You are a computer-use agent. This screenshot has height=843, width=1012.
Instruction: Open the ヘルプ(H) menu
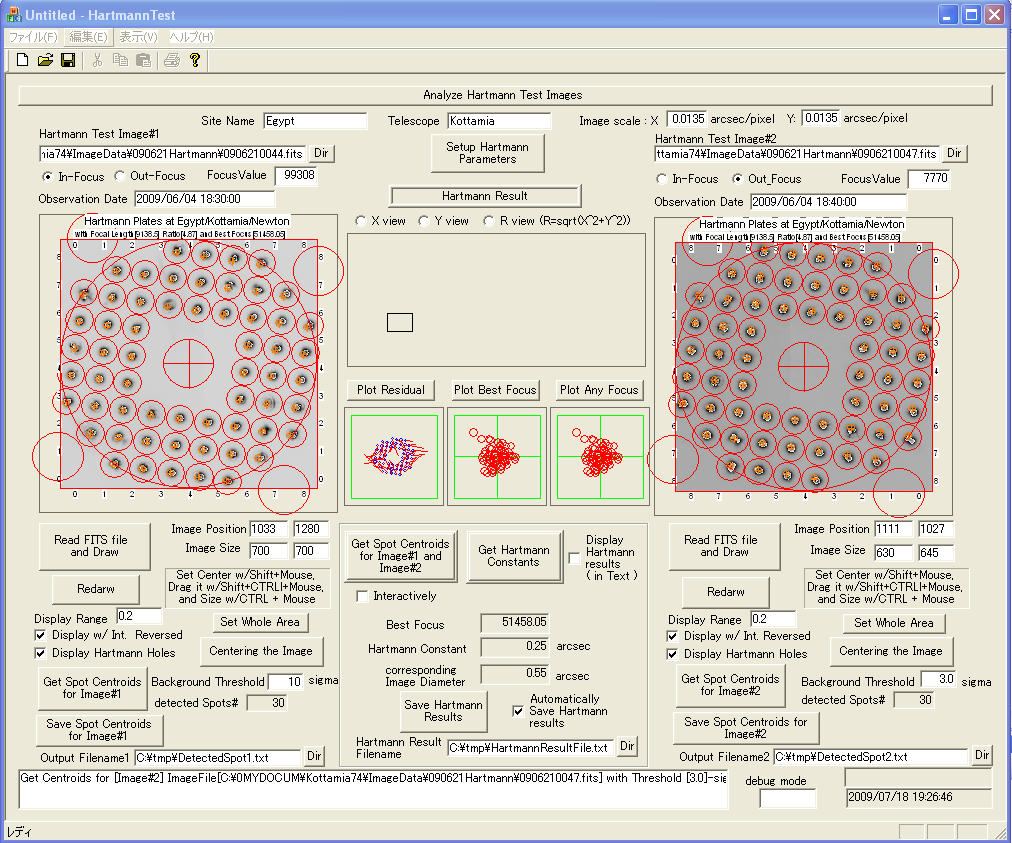(191, 37)
